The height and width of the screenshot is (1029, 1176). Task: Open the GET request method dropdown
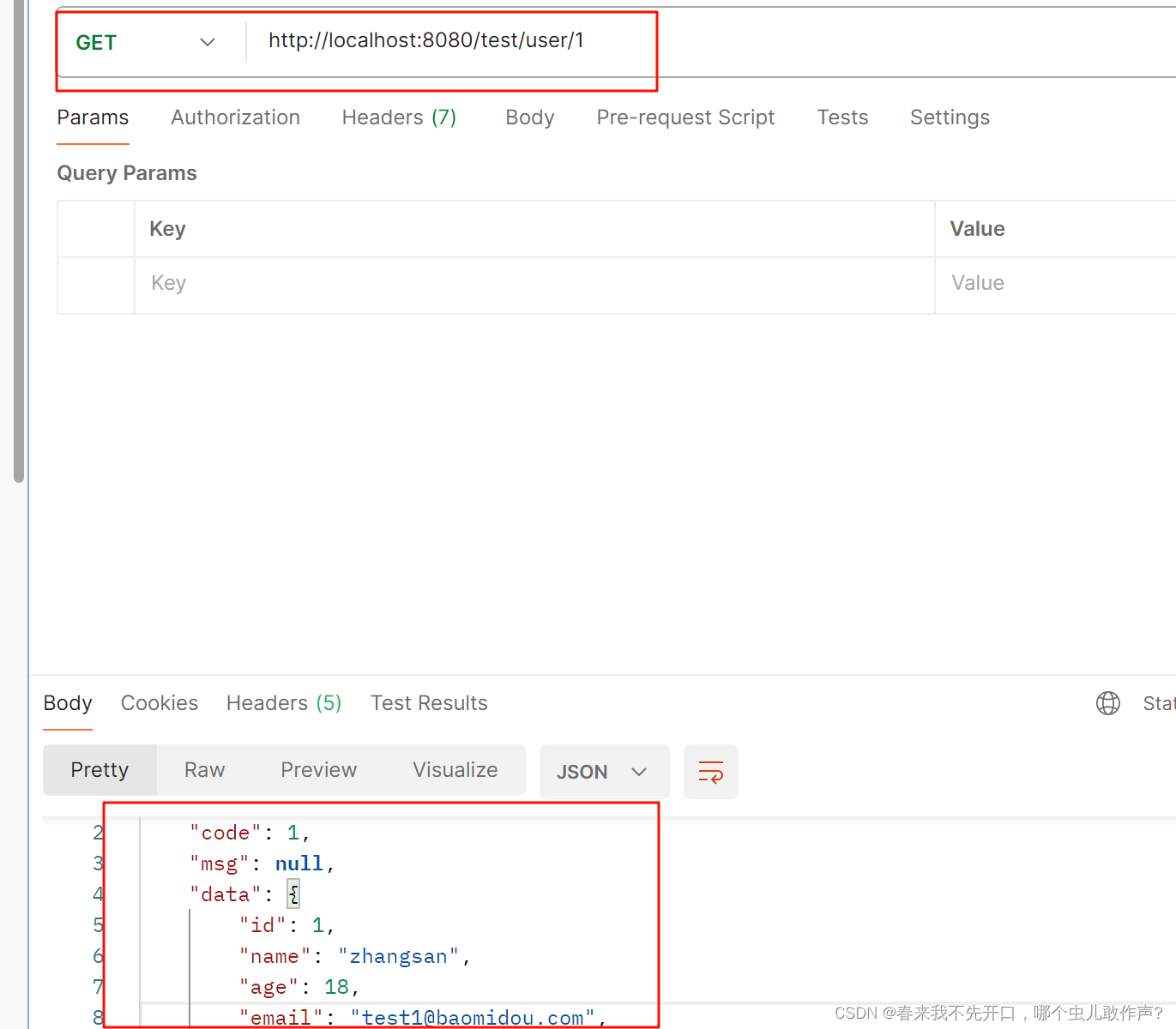[207, 41]
